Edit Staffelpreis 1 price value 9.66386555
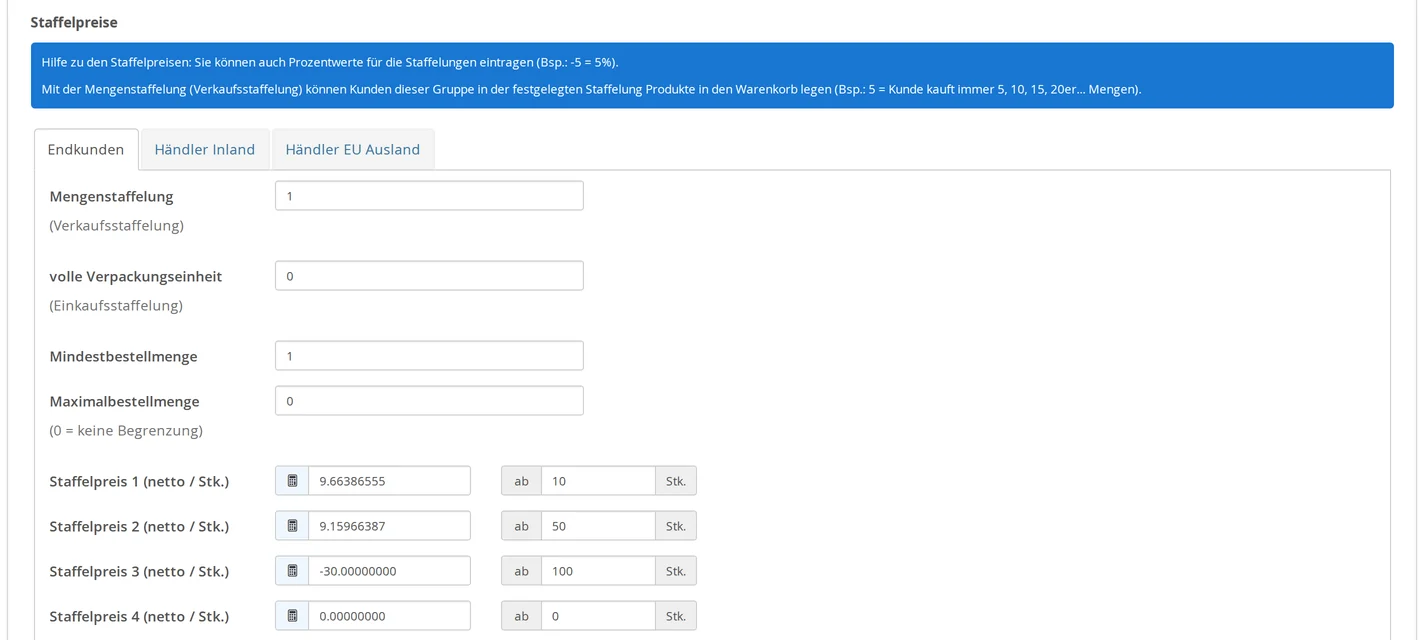The height and width of the screenshot is (640, 1424). [389, 481]
